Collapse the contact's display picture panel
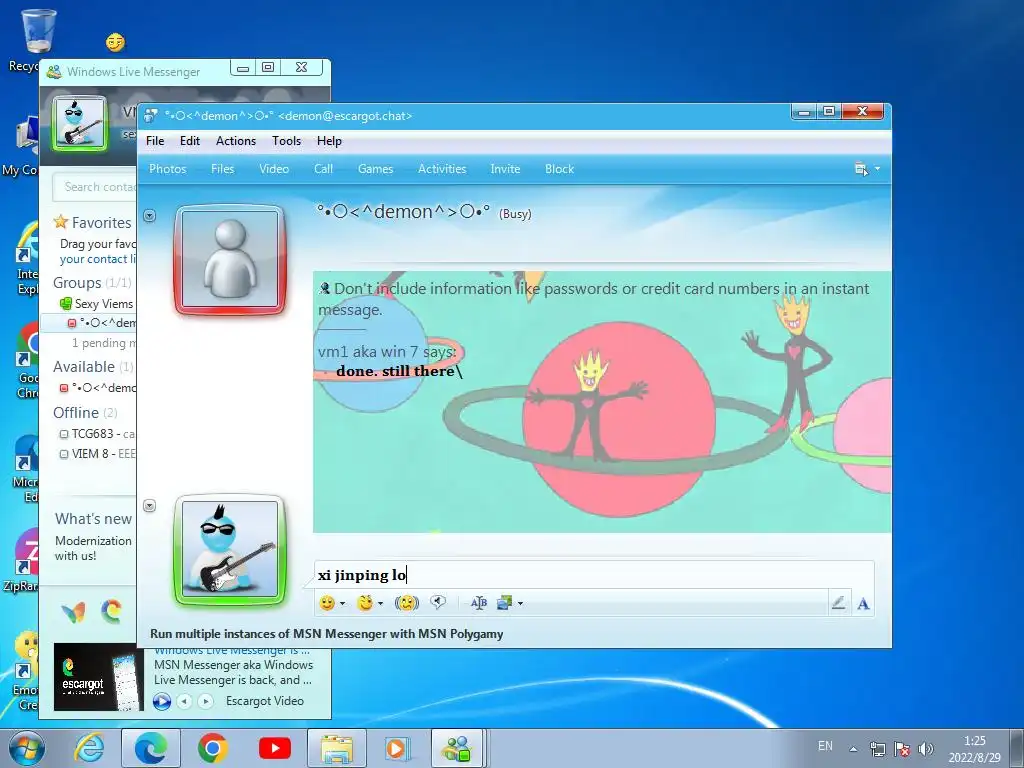Viewport: 1024px width, 768px height. tap(150, 216)
